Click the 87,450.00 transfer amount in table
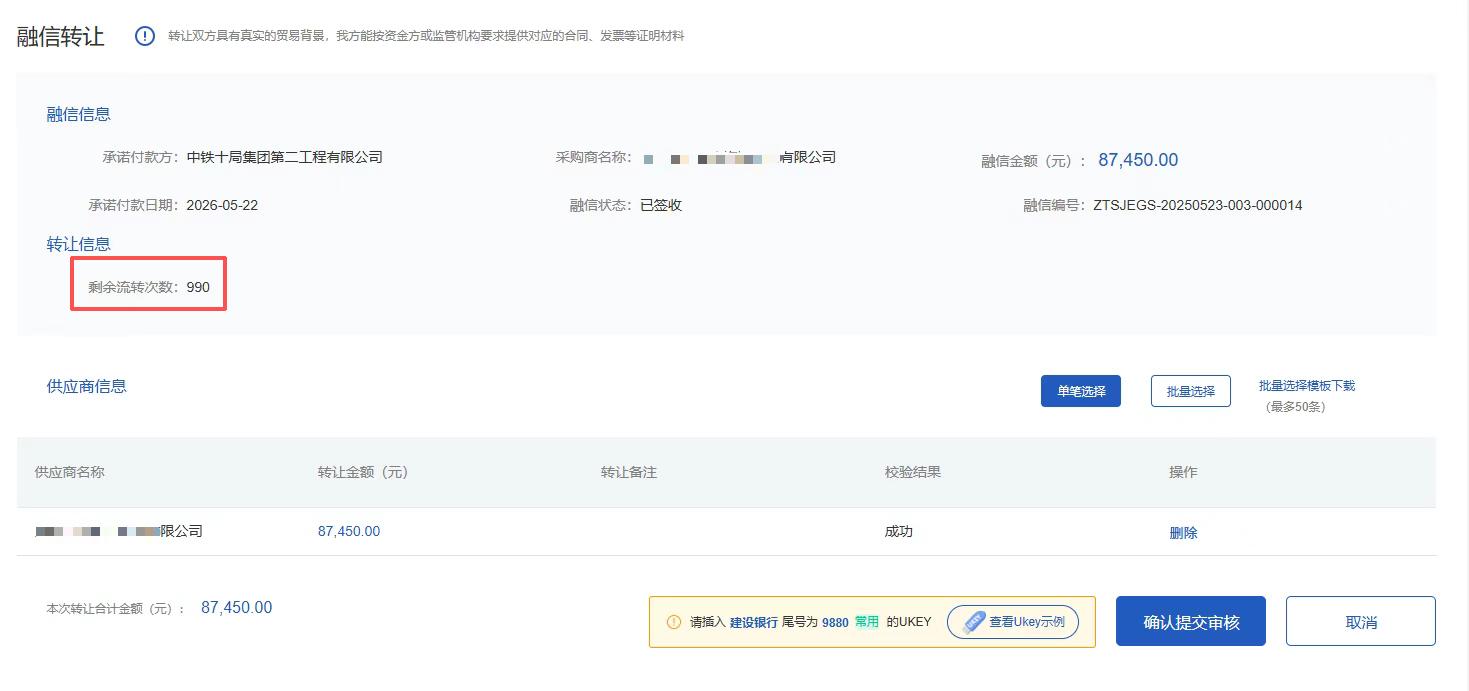This screenshot has height=691, width=1469. [348, 531]
